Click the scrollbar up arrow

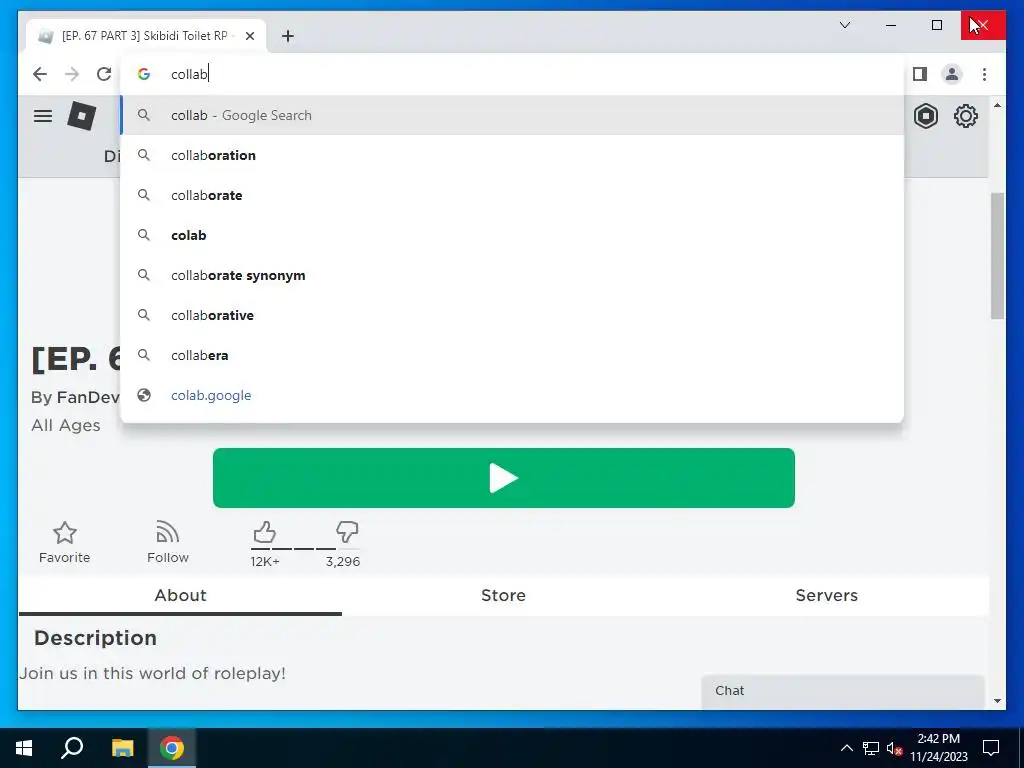[x=997, y=105]
